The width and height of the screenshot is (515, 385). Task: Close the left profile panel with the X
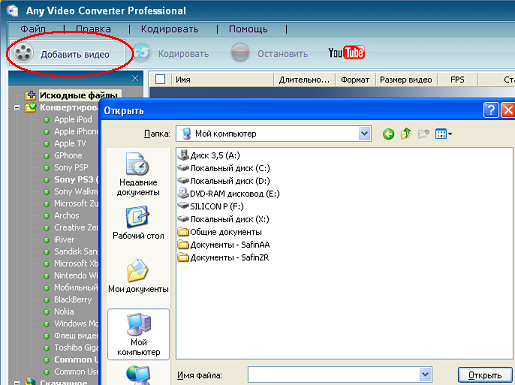point(135,78)
